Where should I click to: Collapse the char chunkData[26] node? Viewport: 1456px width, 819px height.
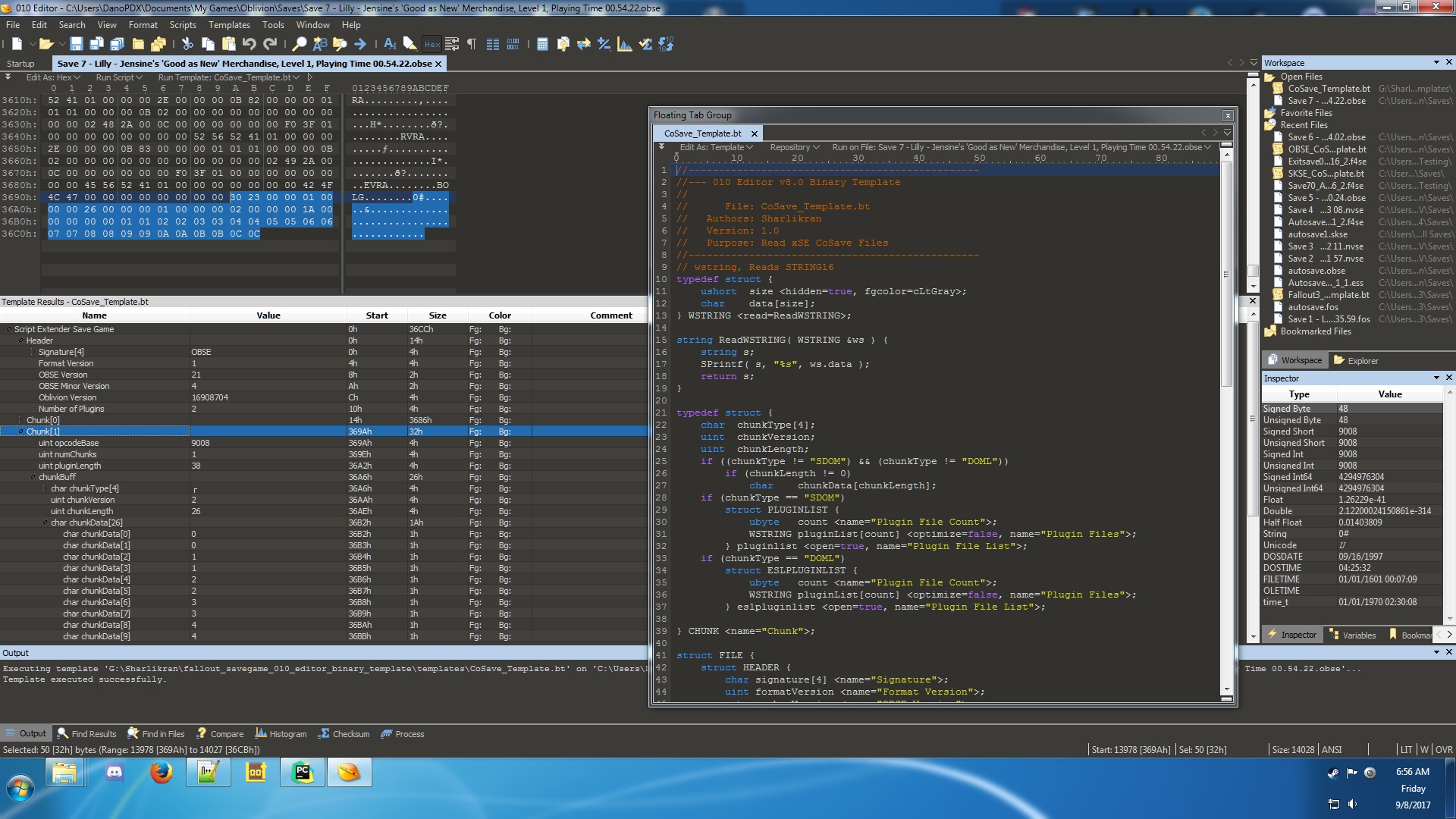(45, 522)
